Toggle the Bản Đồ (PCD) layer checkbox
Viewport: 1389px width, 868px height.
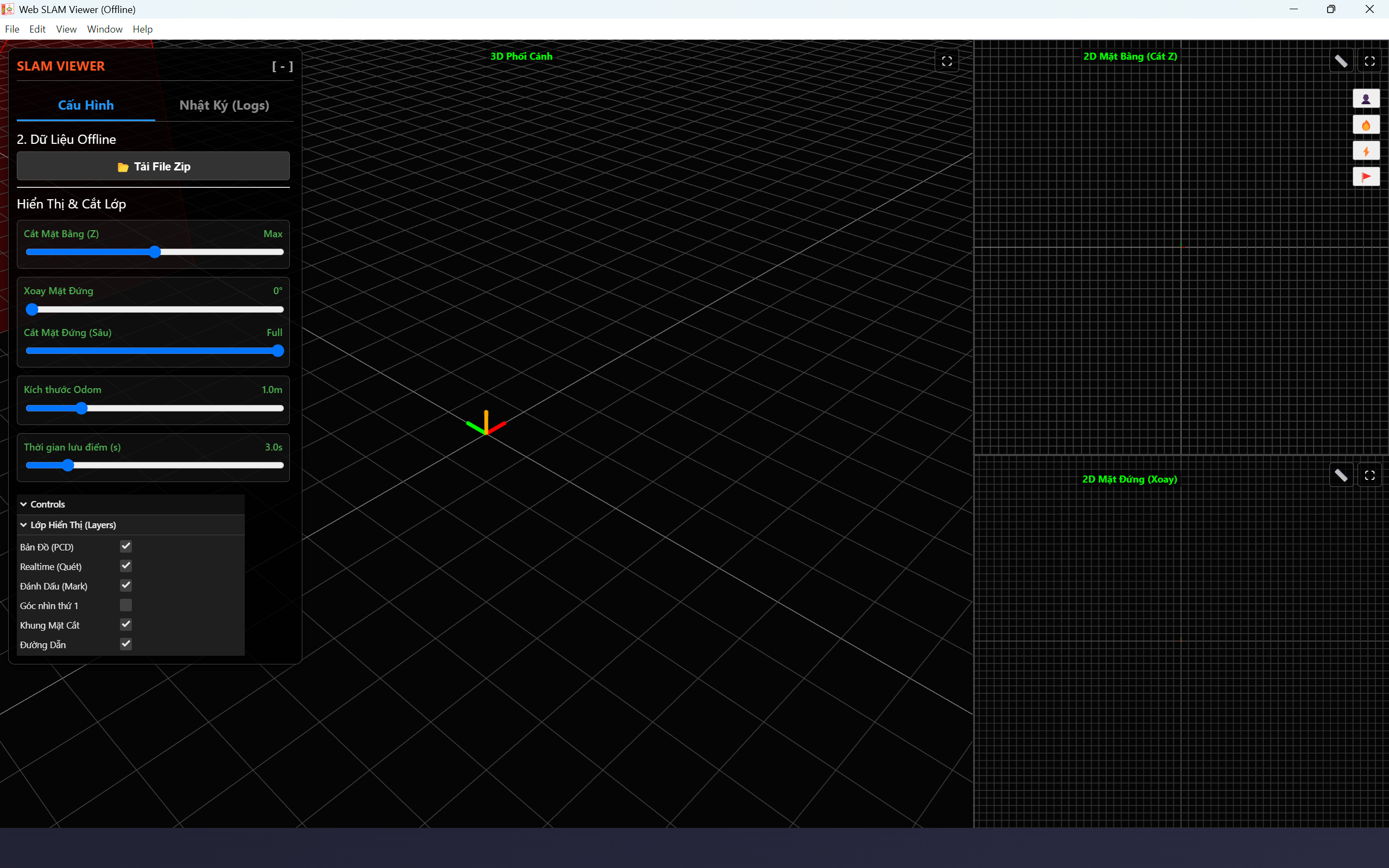point(126,547)
